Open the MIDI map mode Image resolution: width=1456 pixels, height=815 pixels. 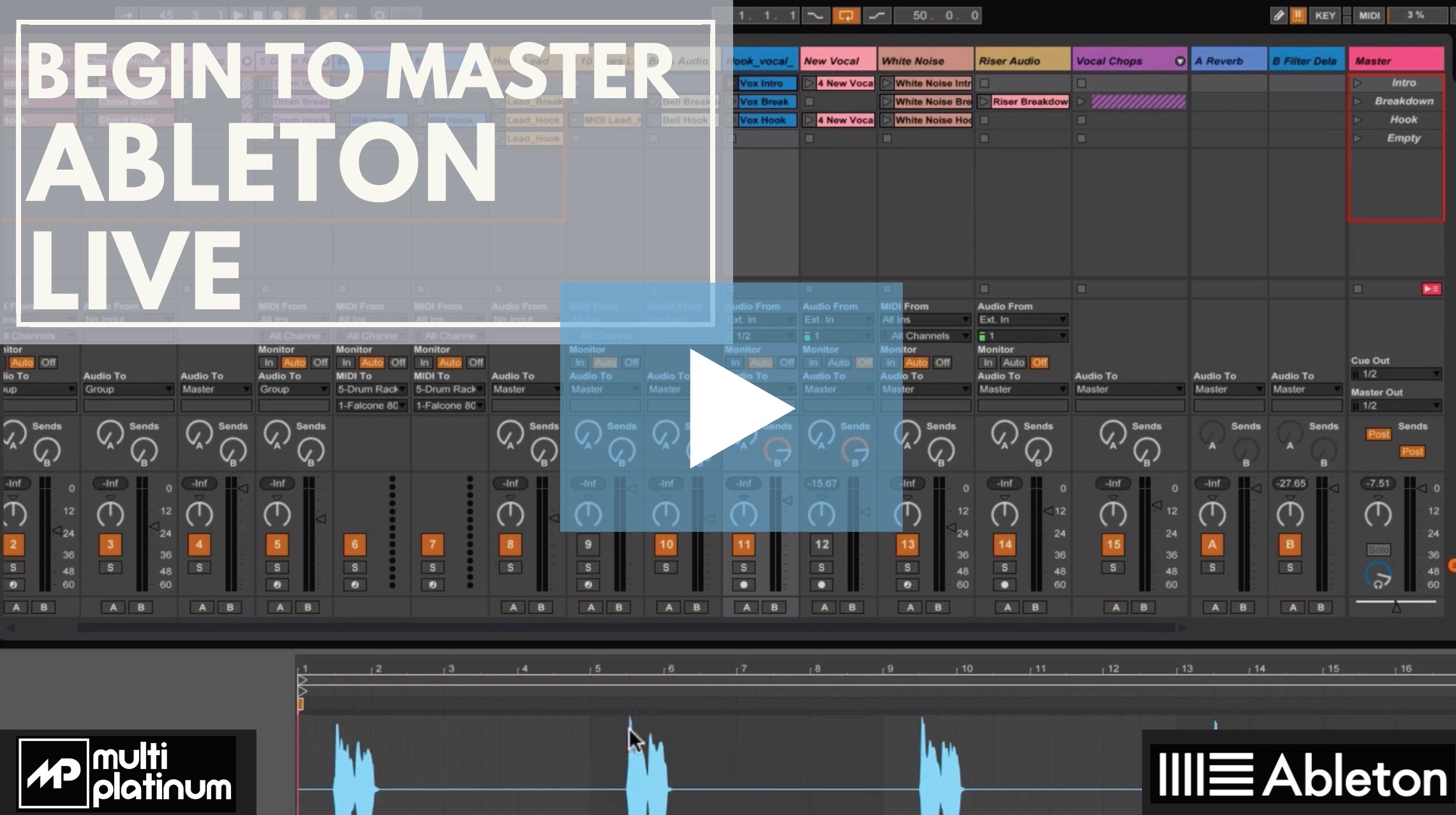pos(1369,15)
